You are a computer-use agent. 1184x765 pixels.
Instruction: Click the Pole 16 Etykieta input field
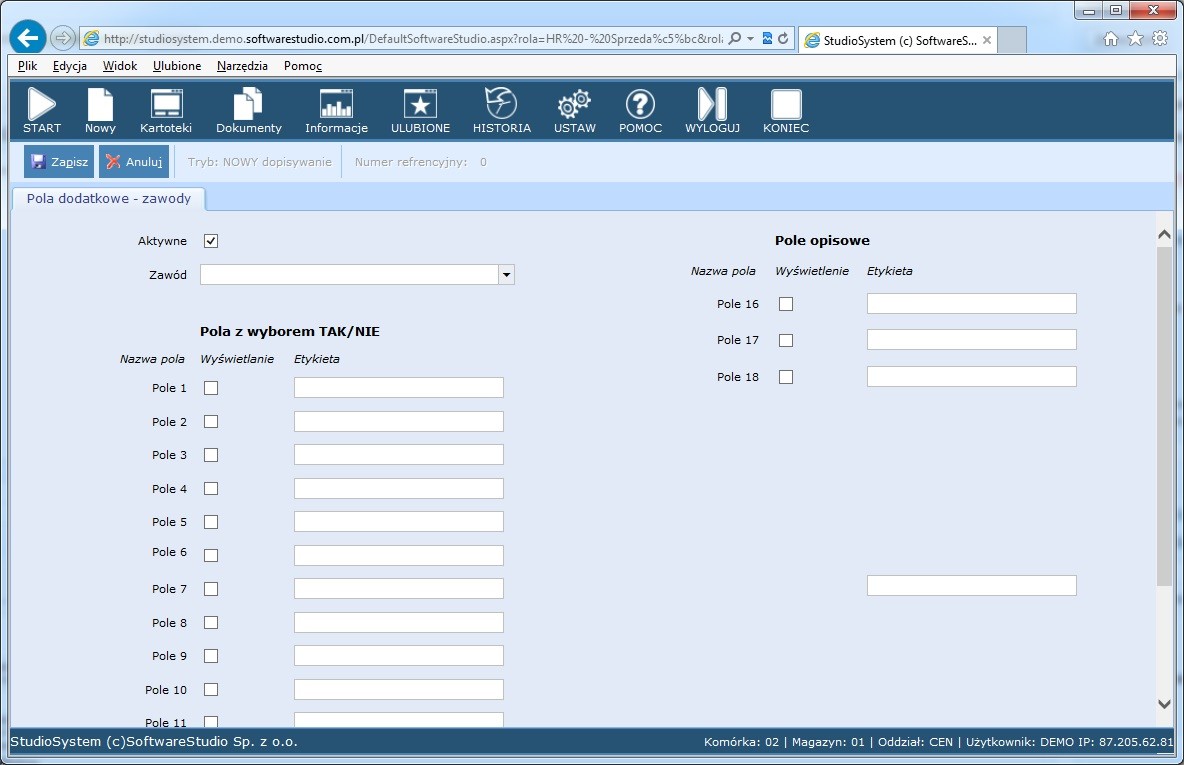click(x=972, y=304)
